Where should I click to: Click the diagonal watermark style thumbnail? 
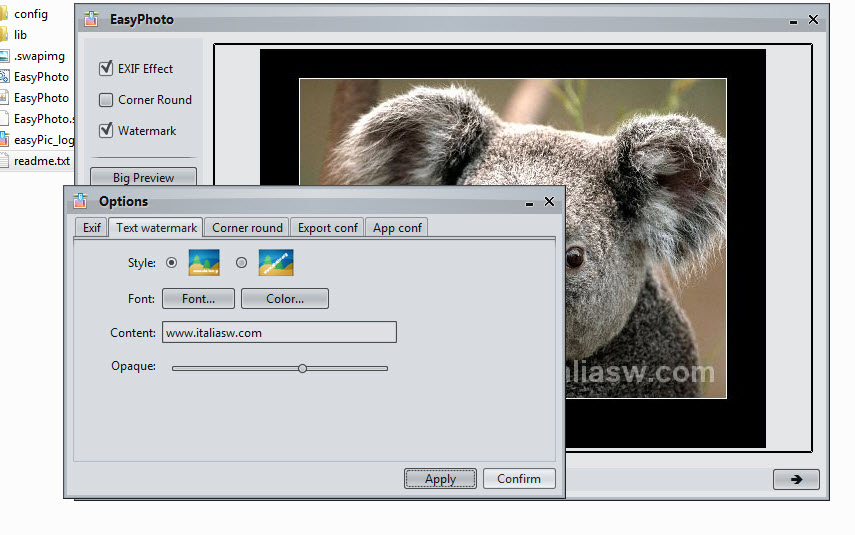coord(276,263)
